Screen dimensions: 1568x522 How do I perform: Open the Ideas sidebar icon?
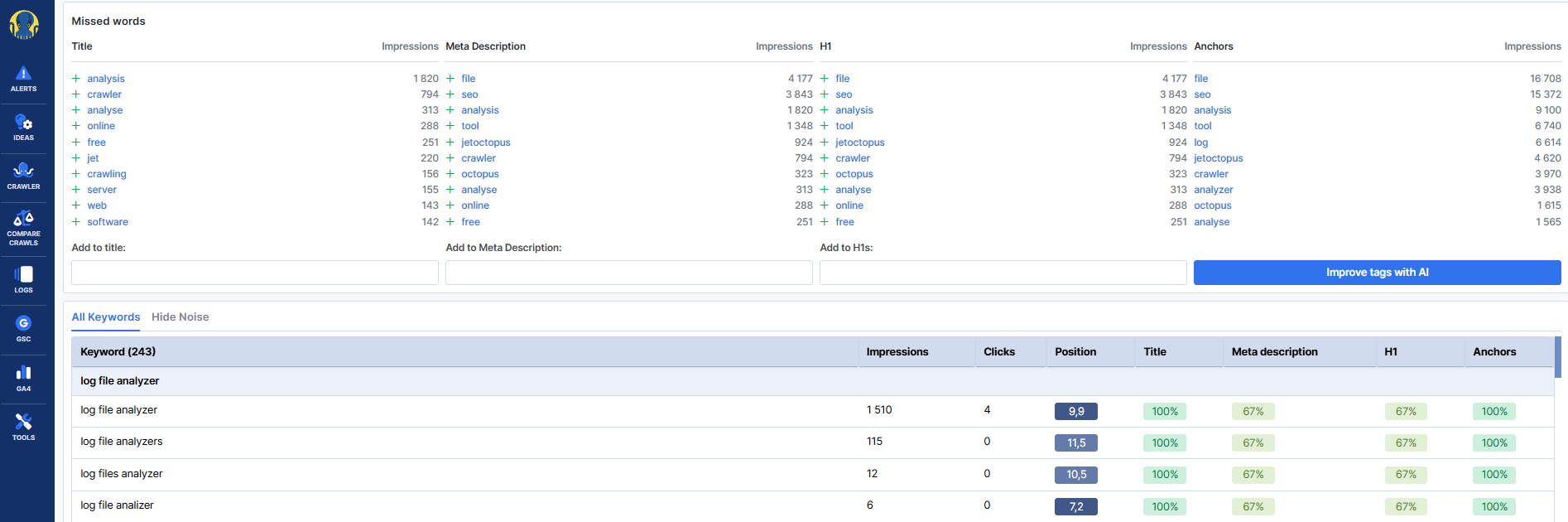23,128
